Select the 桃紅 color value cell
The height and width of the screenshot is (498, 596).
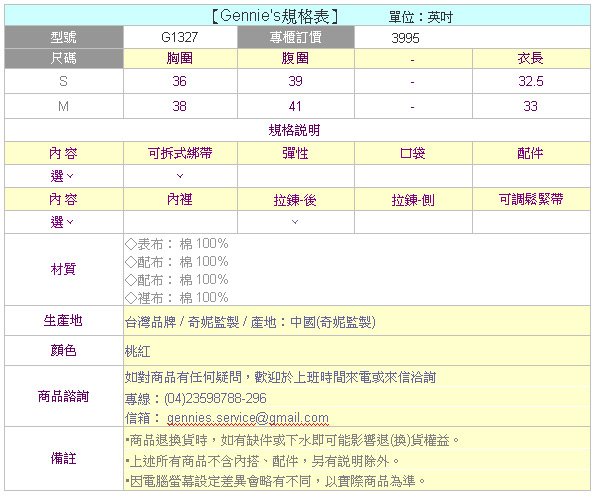click(x=357, y=351)
